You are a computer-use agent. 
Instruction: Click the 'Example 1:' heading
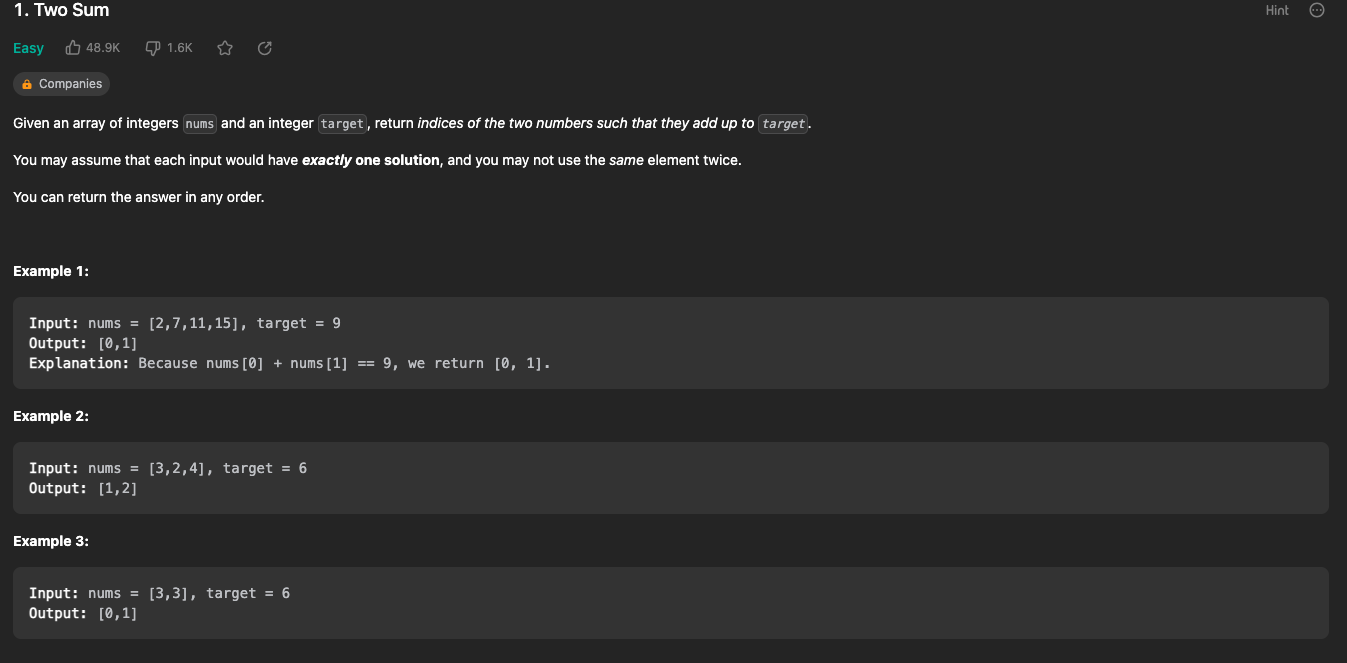(51, 271)
